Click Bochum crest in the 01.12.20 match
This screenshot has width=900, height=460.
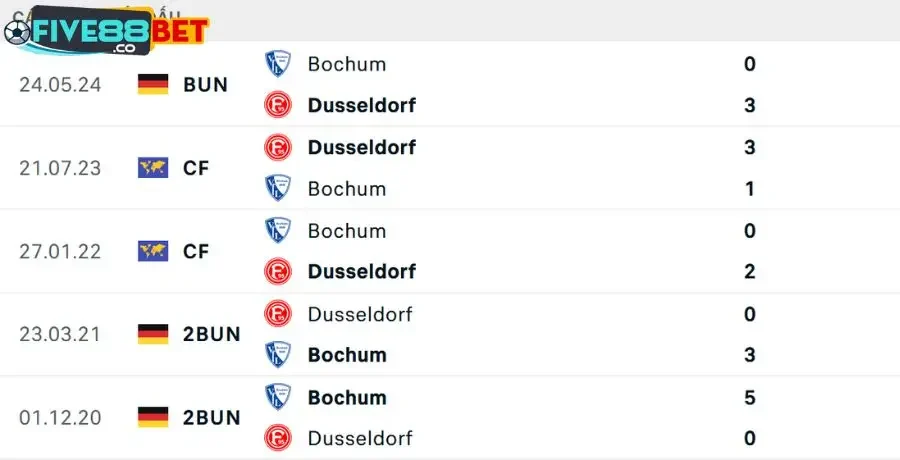coord(277,397)
